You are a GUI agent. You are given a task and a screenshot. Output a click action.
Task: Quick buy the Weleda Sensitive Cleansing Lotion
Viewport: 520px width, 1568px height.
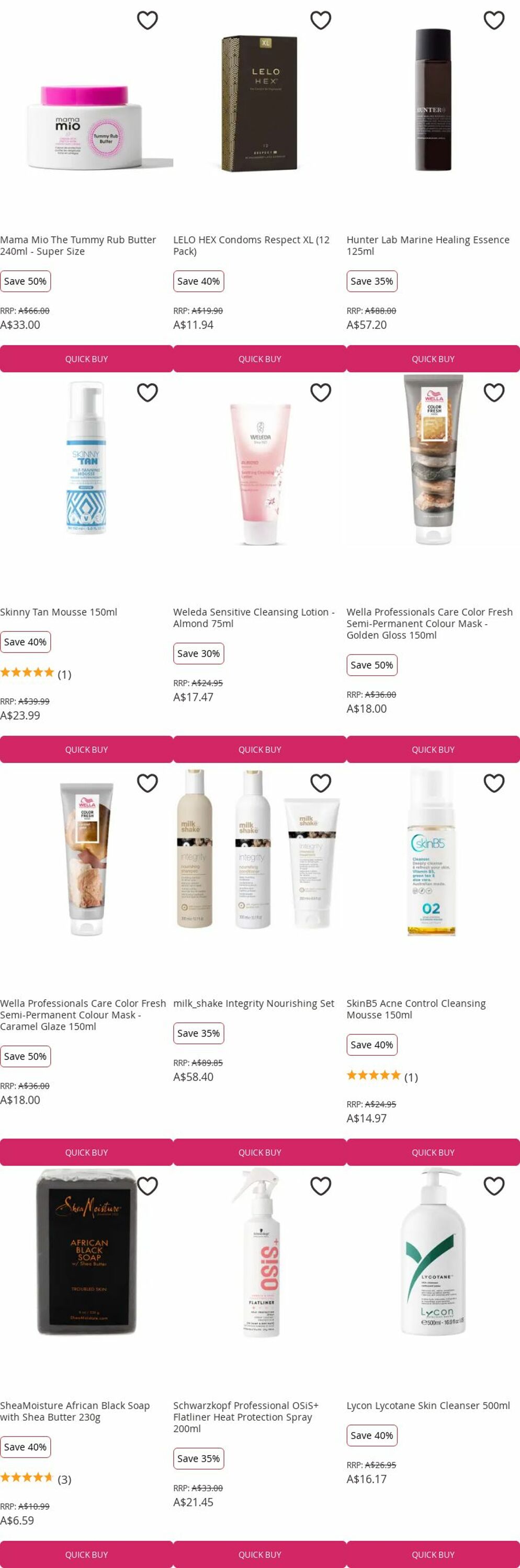pyautogui.click(x=260, y=750)
